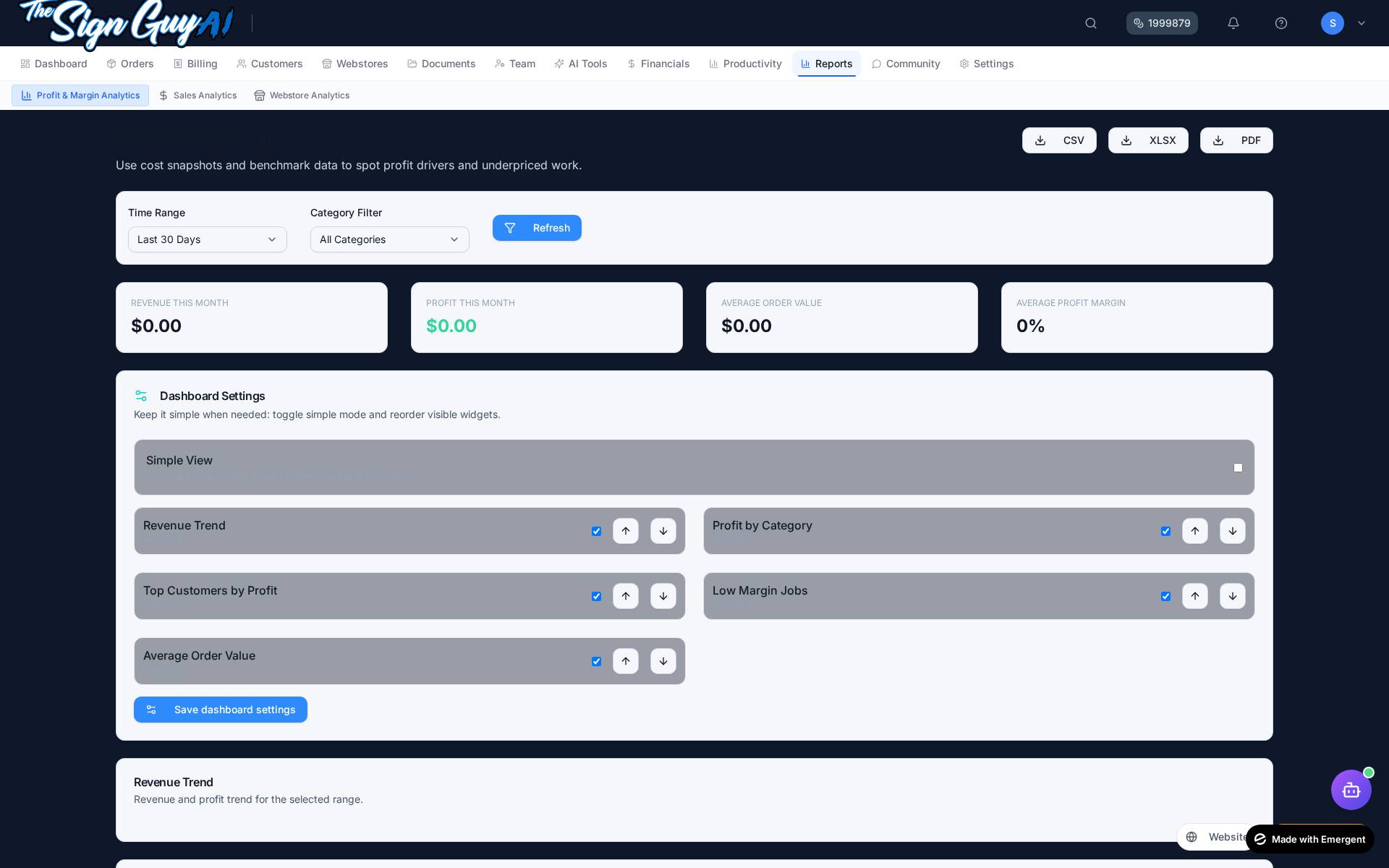Image resolution: width=1389 pixels, height=868 pixels.
Task: Select Profit & Margin Analytics subtab
Action: click(80, 95)
